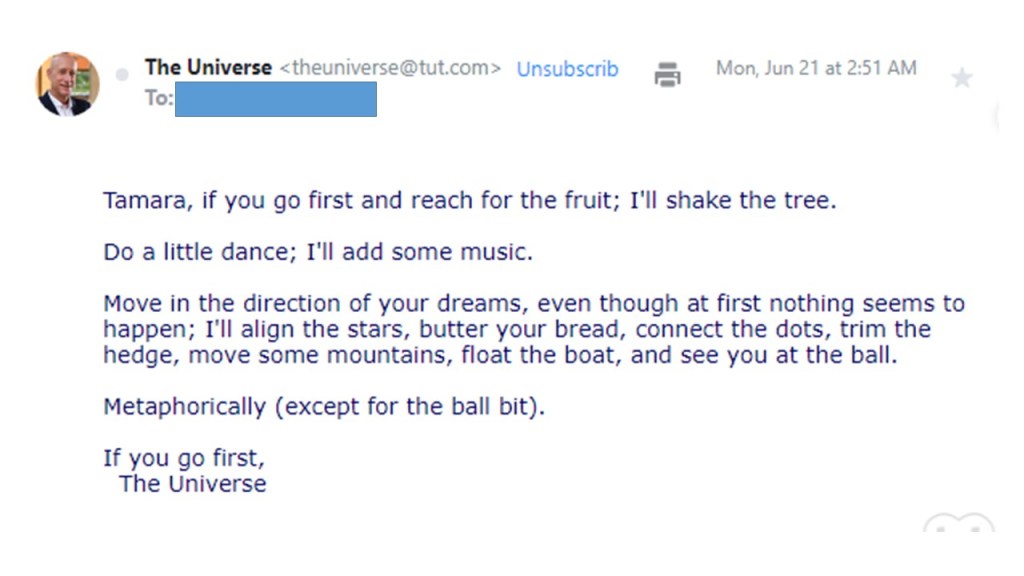The height and width of the screenshot is (576, 1024).
Task: Click the line starting "hedge, move some mountains"
Action: [500, 355]
